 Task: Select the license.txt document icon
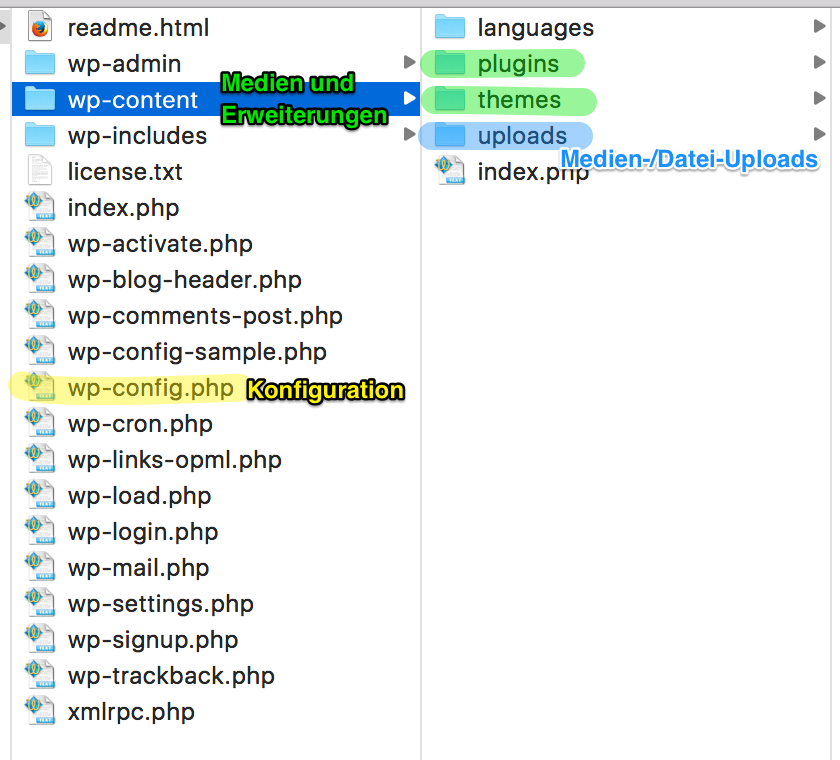38,171
